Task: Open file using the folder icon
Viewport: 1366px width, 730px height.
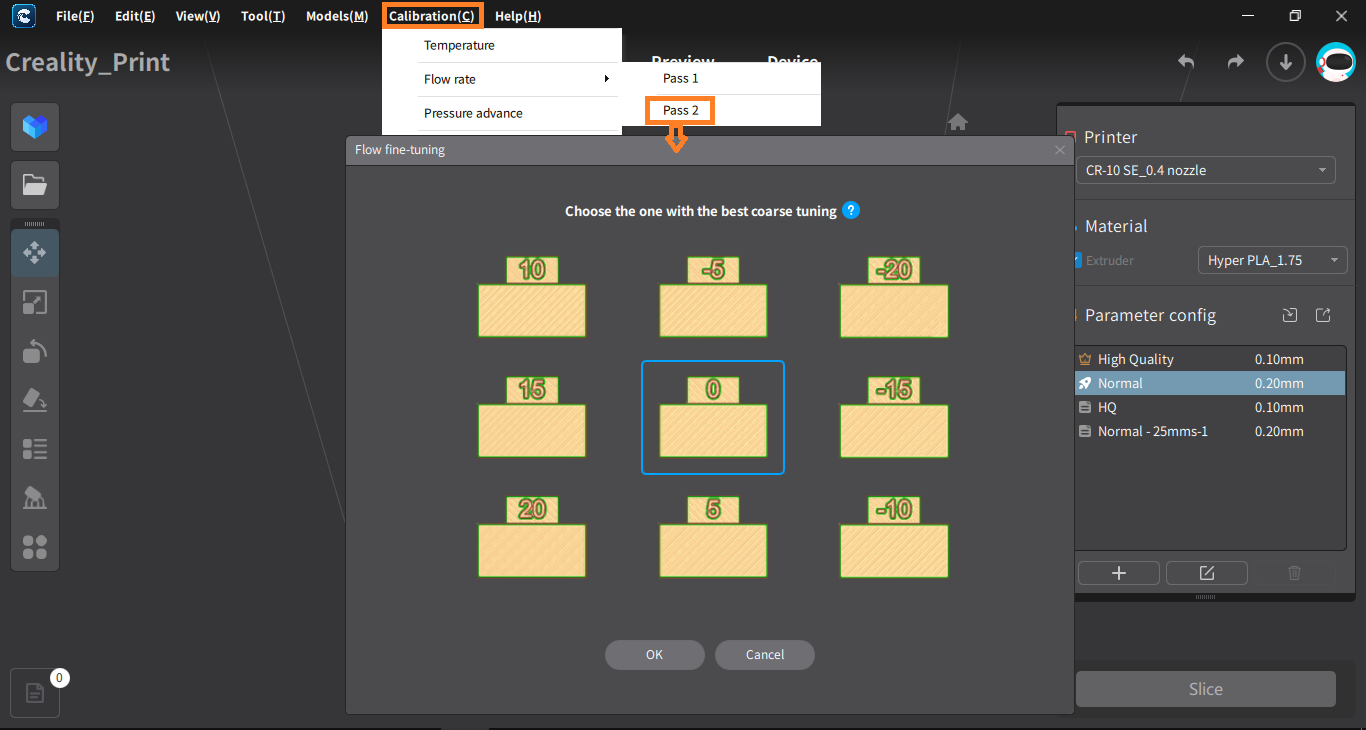Action: pyautogui.click(x=35, y=185)
